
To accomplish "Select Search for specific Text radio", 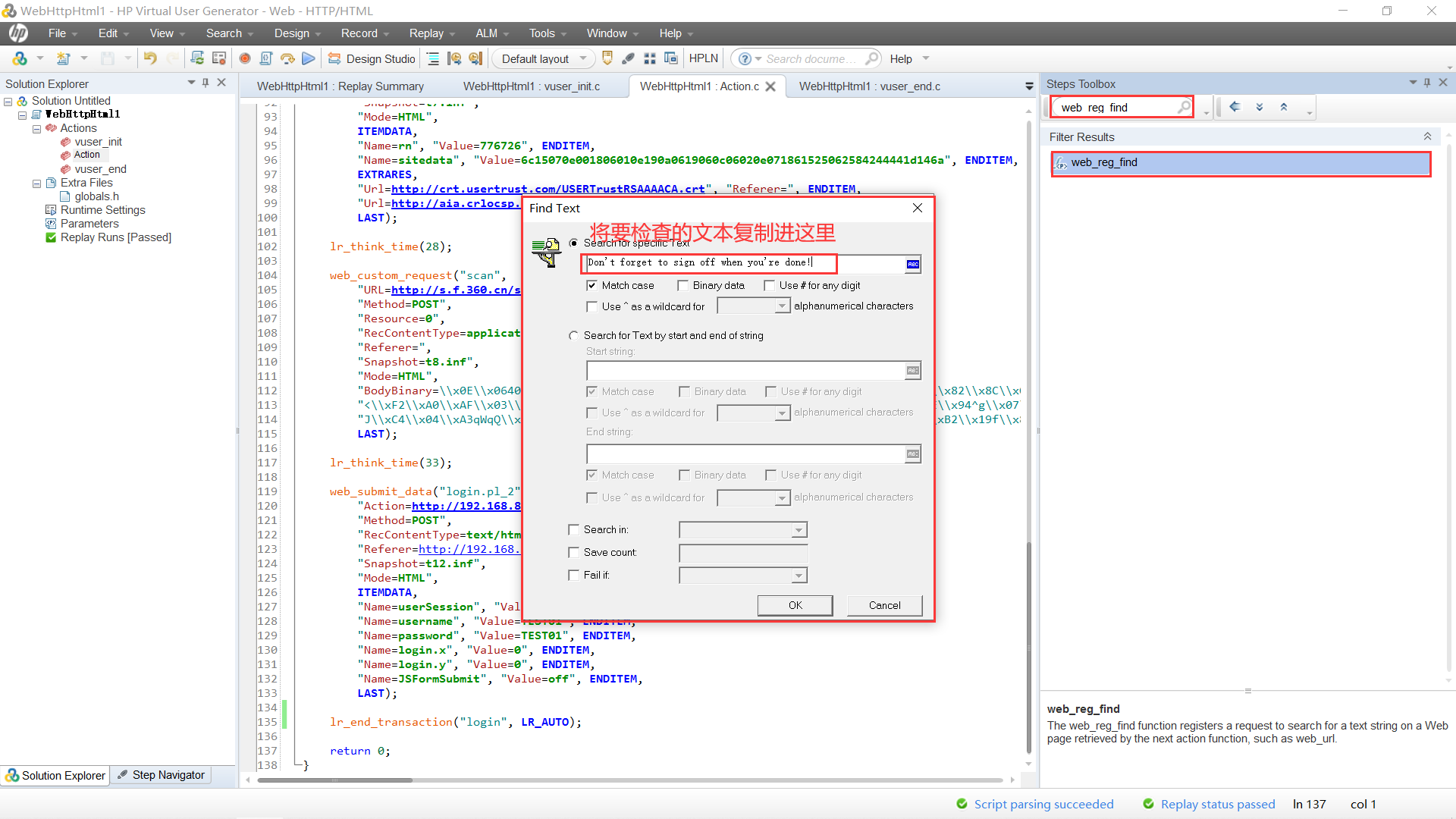I will [x=574, y=243].
